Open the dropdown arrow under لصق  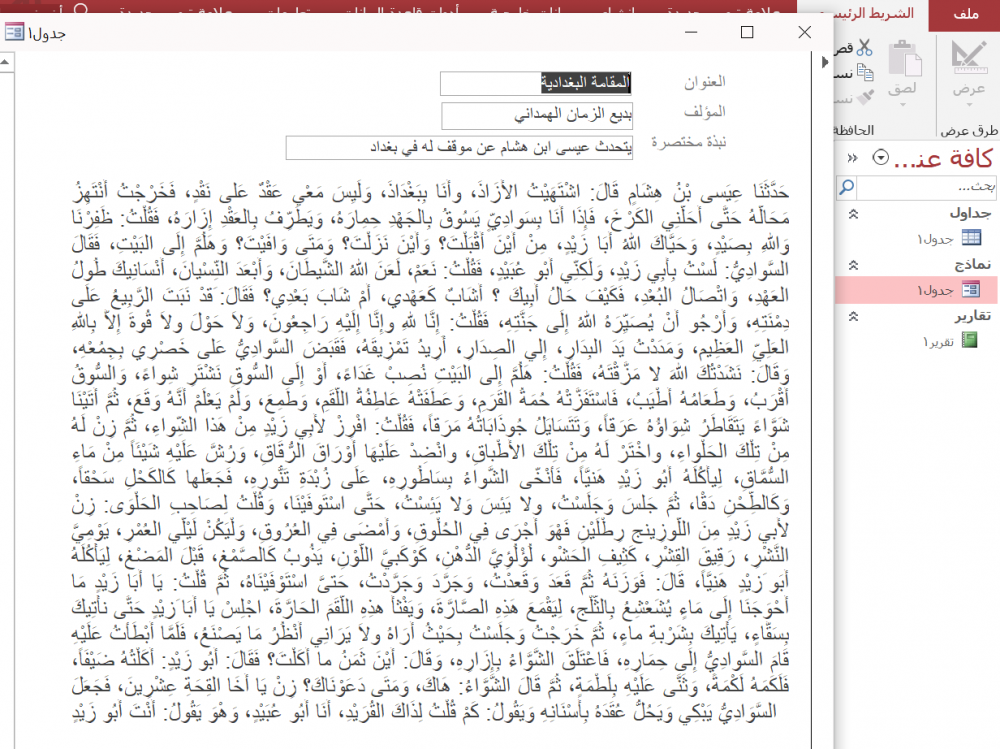(902, 104)
